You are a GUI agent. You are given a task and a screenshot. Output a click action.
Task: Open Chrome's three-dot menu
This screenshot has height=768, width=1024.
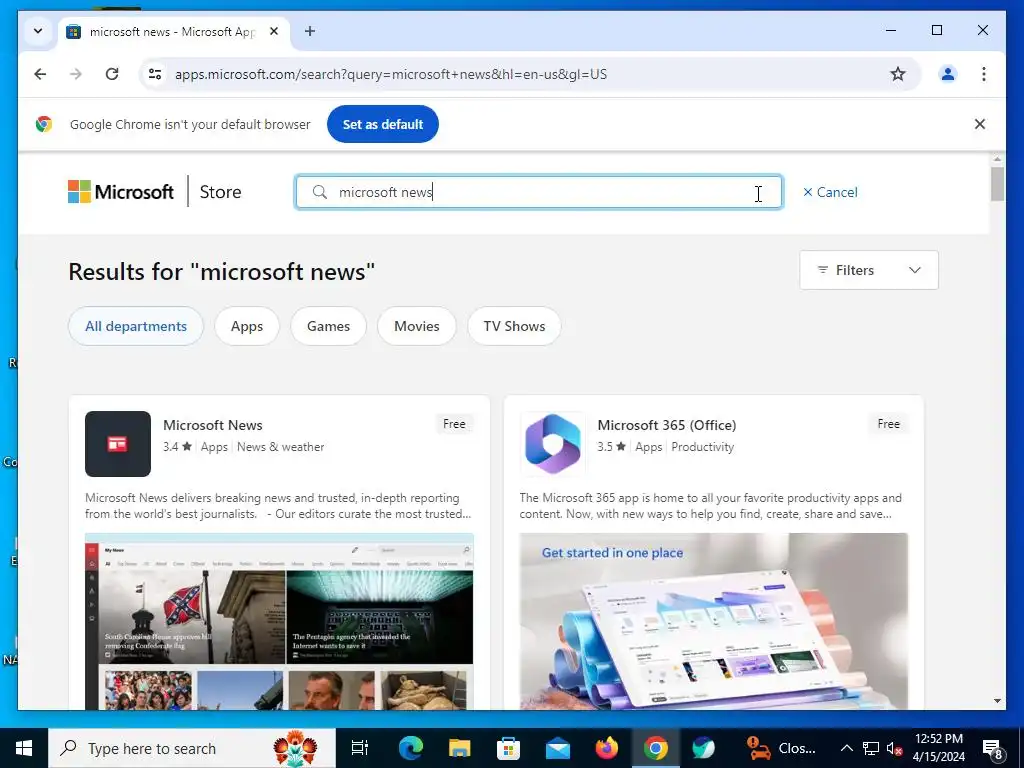click(984, 74)
